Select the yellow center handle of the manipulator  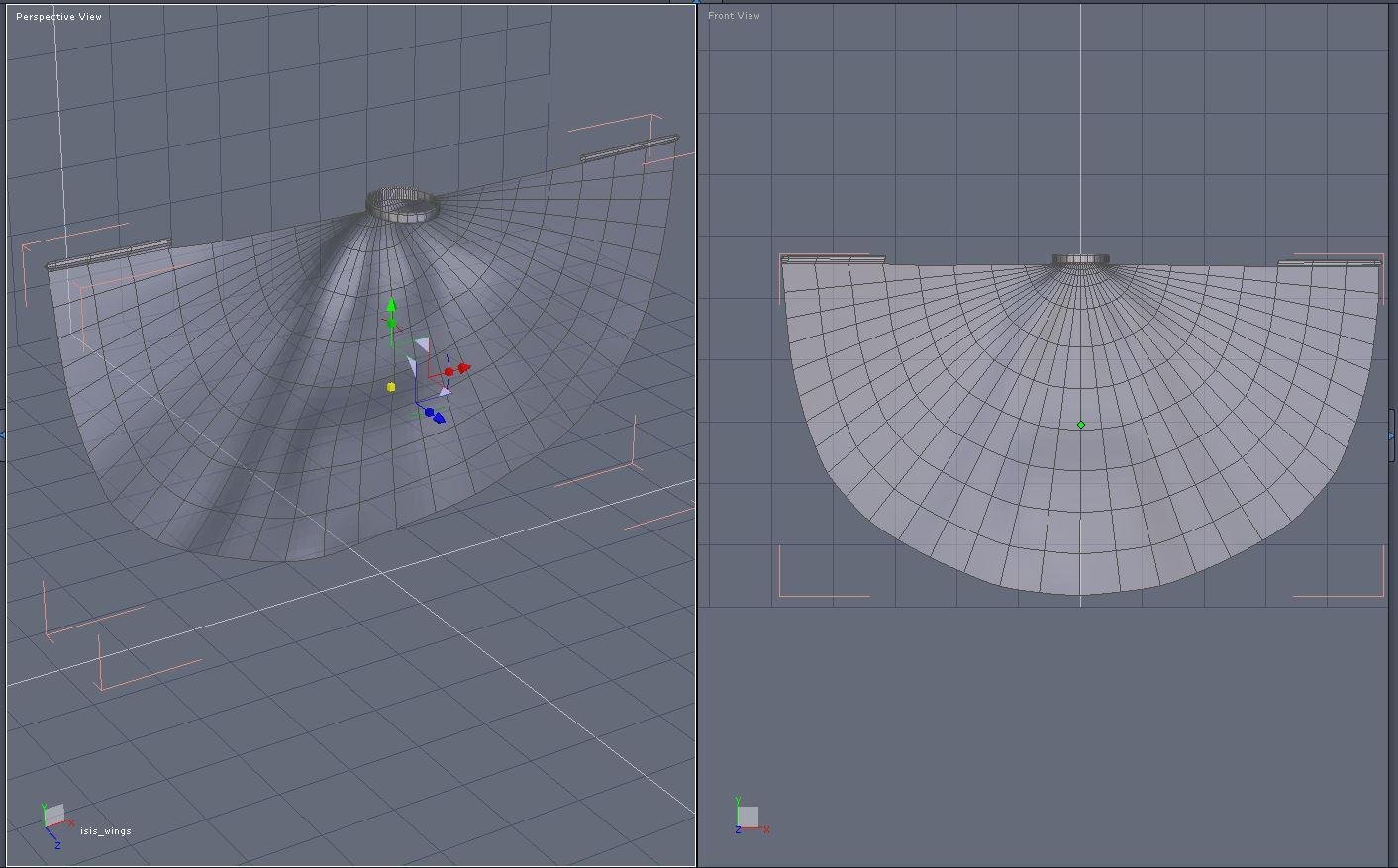click(391, 387)
